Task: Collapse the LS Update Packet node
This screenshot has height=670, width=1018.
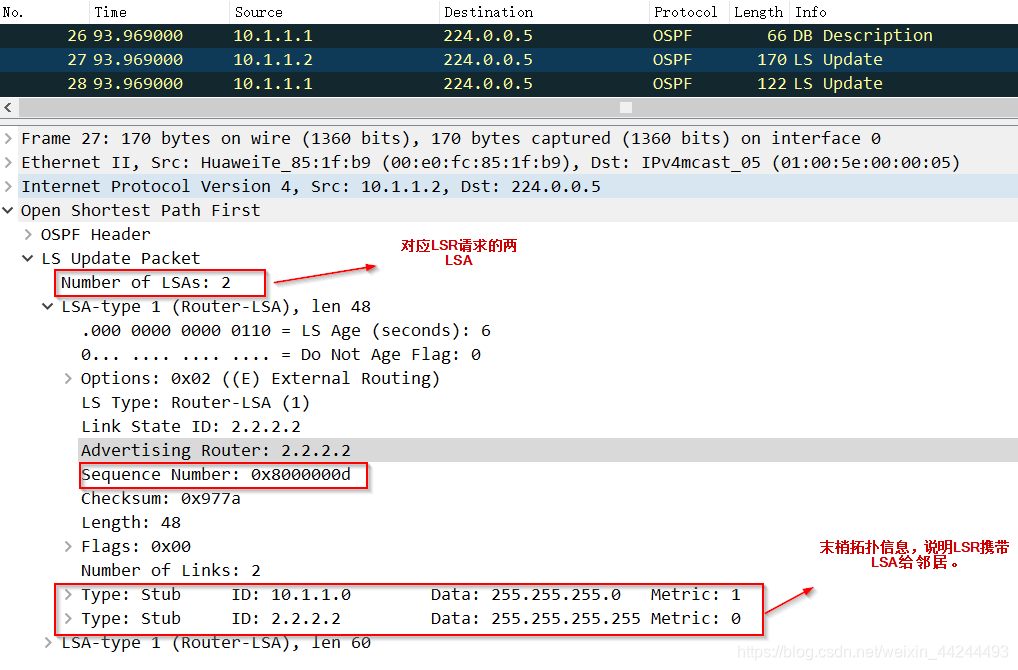Action: (28, 258)
